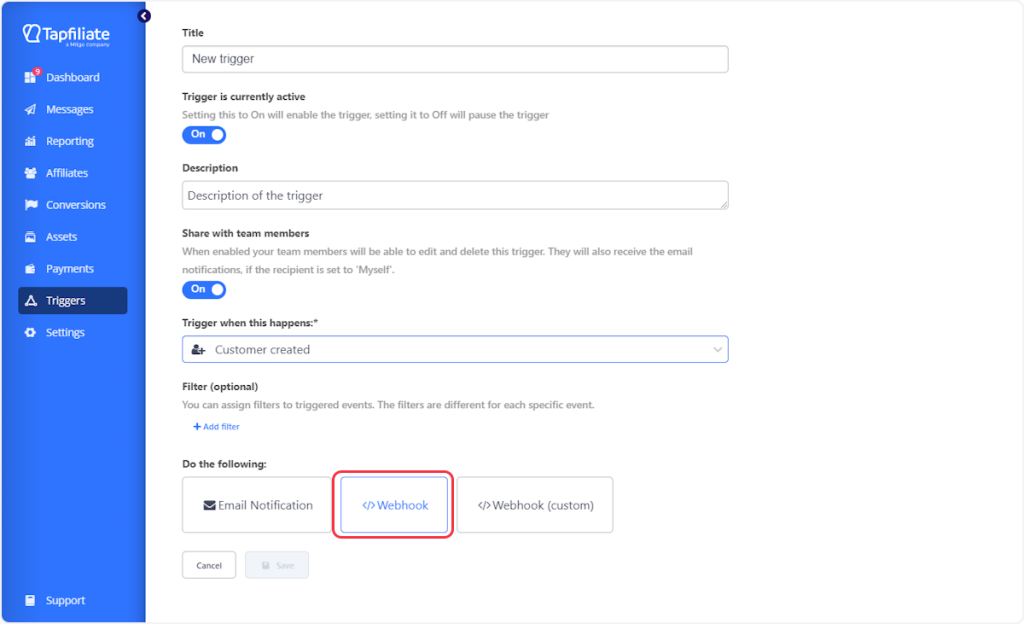Click the Messages paper plane icon
Image resolution: width=1024 pixels, height=624 pixels.
point(30,109)
